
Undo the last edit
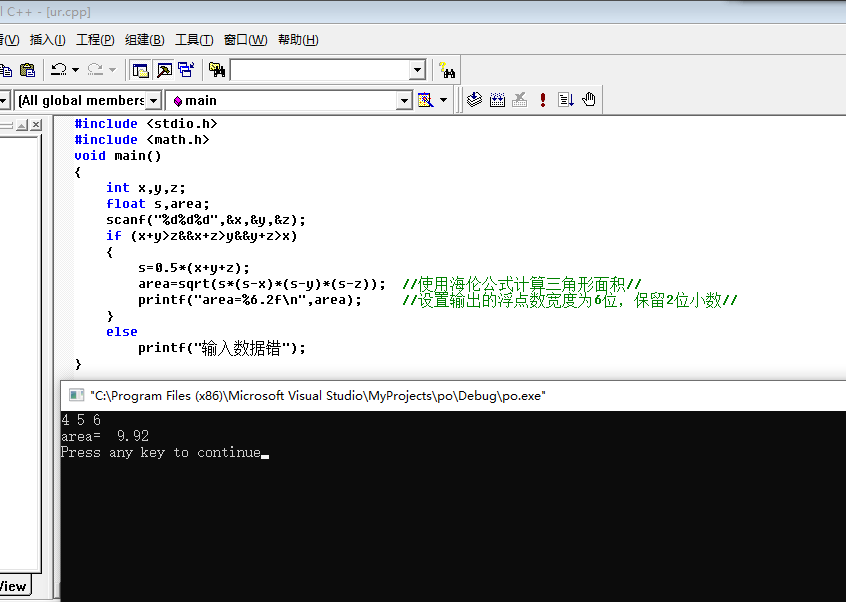[x=59, y=70]
